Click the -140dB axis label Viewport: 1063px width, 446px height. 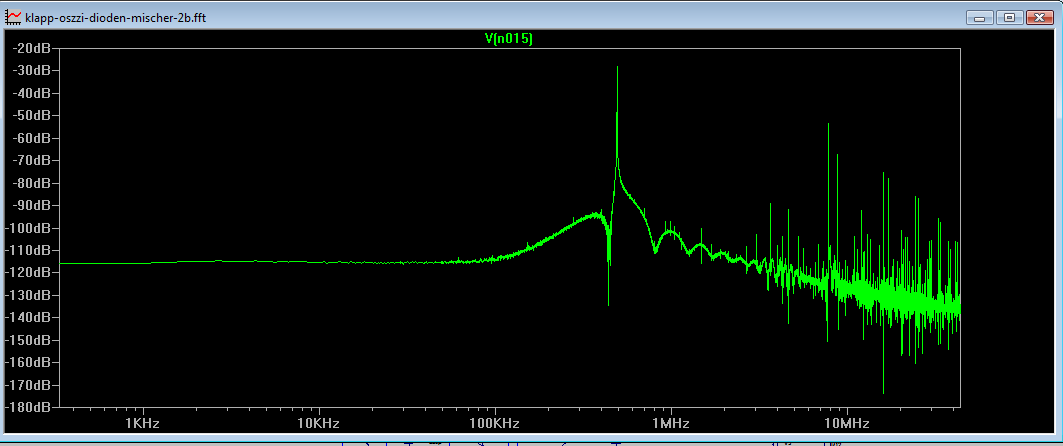28,317
